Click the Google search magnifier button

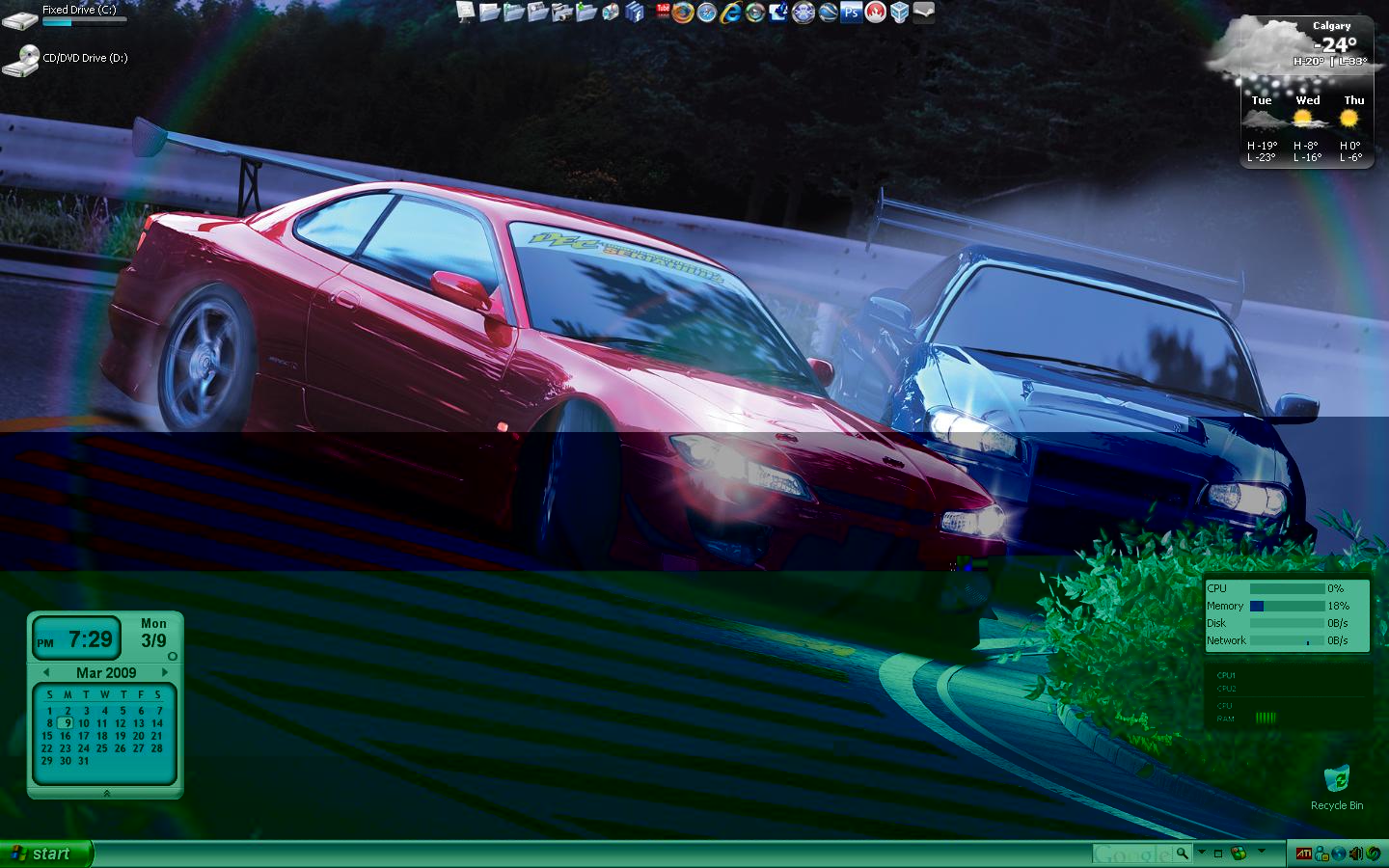point(1182,854)
